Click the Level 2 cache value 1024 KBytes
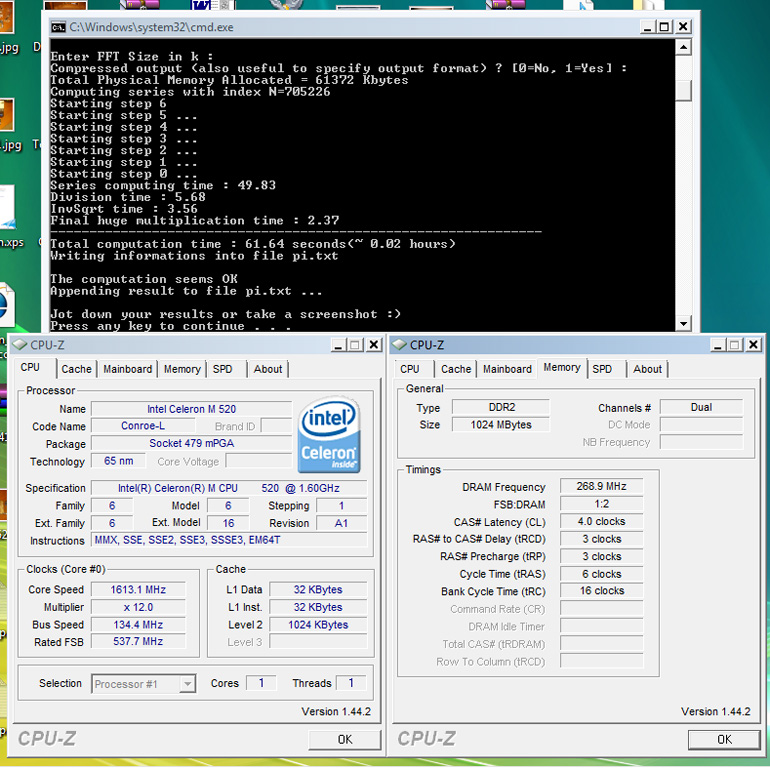 pos(318,625)
